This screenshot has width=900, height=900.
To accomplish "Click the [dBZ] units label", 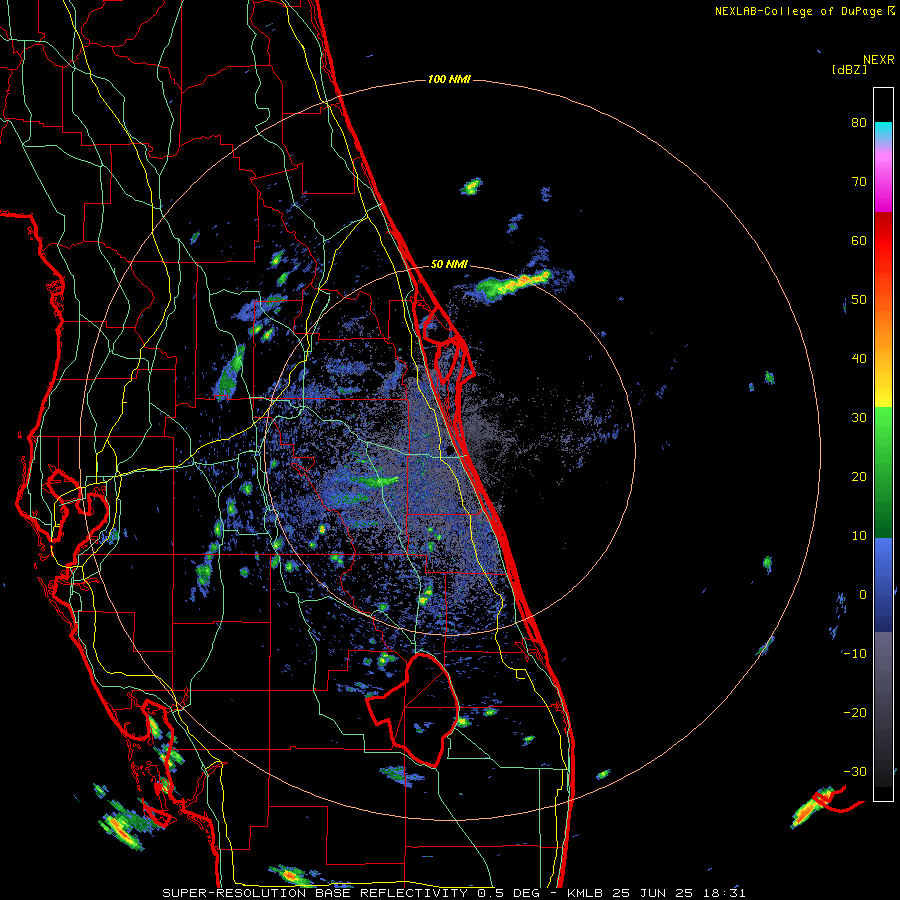I will point(849,70).
